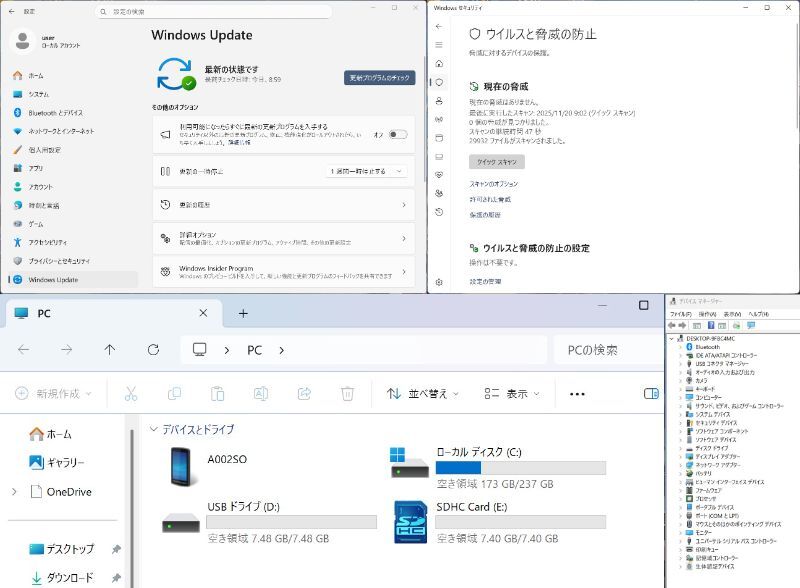
Task: Open プライバシーとセキュリティ in Settings sidebar
Action: point(73,261)
